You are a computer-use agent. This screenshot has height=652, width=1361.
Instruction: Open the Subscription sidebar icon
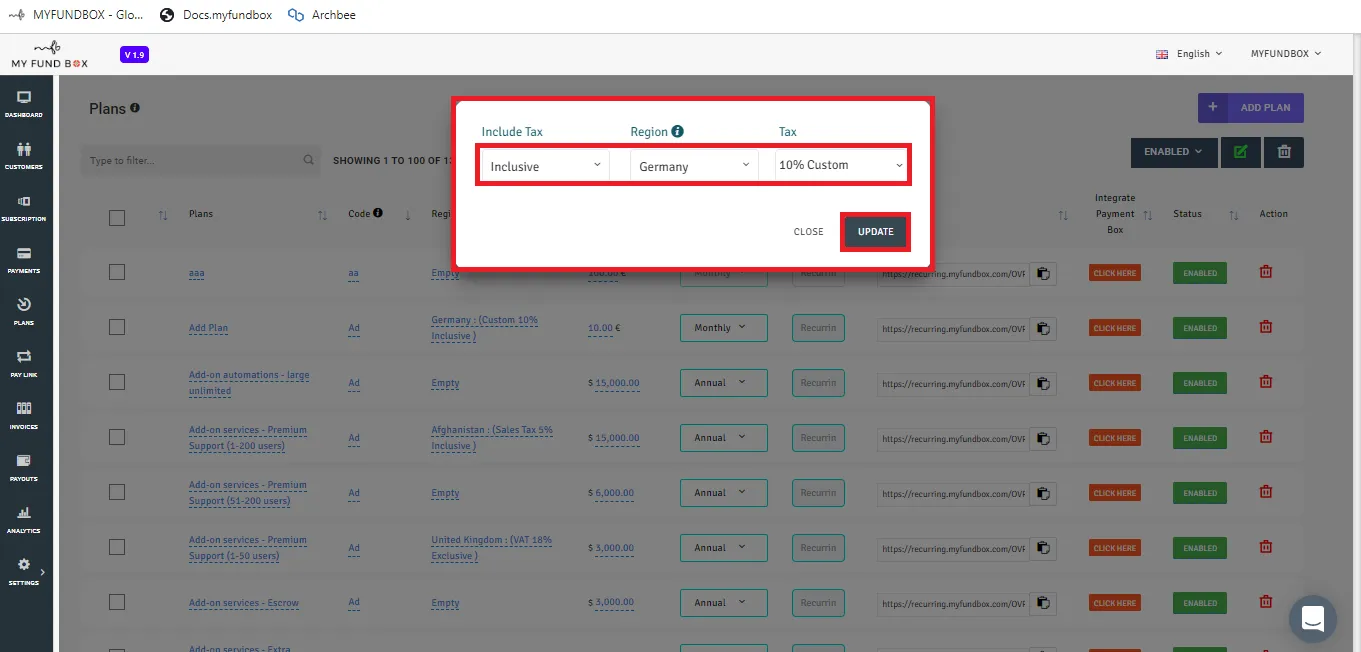[24, 201]
